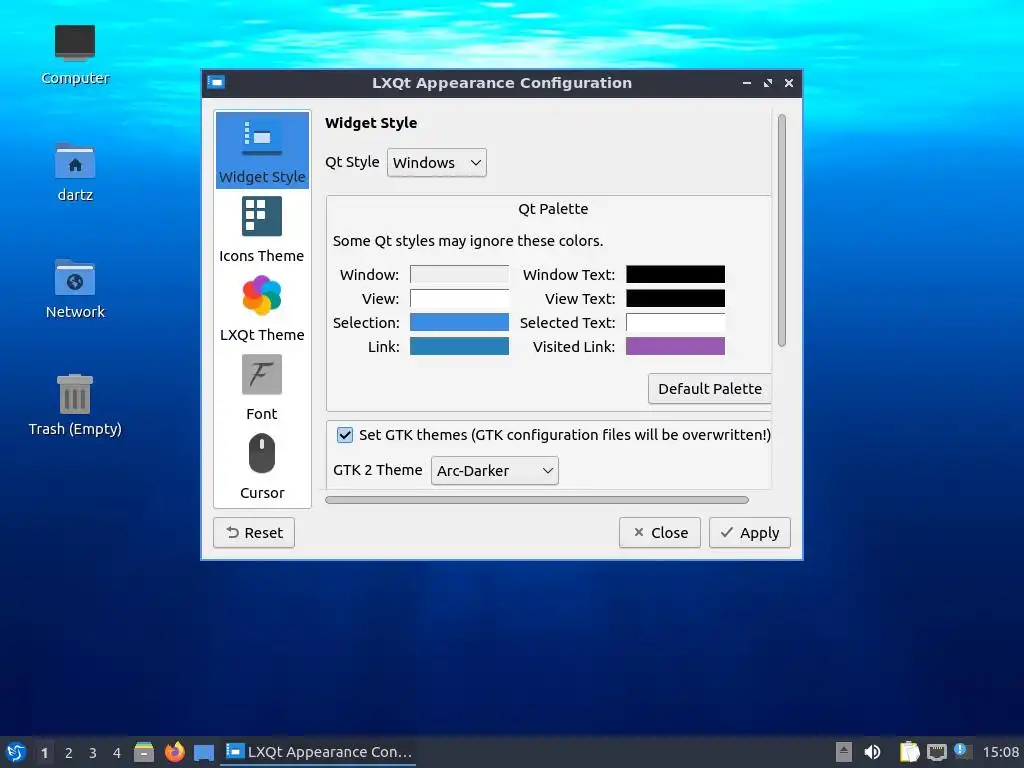Image resolution: width=1024 pixels, height=768 pixels.
Task: Change the View color swatch
Action: [459, 298]
